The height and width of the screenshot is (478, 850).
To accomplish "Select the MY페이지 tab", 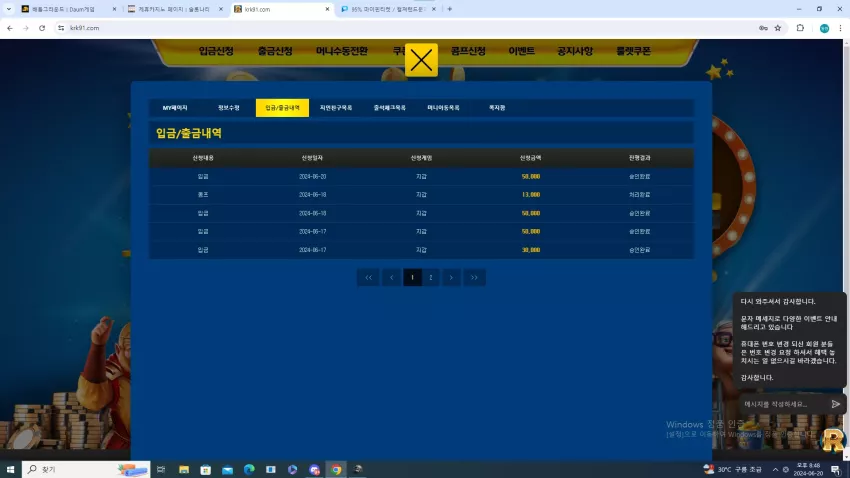I will [175, 108].
